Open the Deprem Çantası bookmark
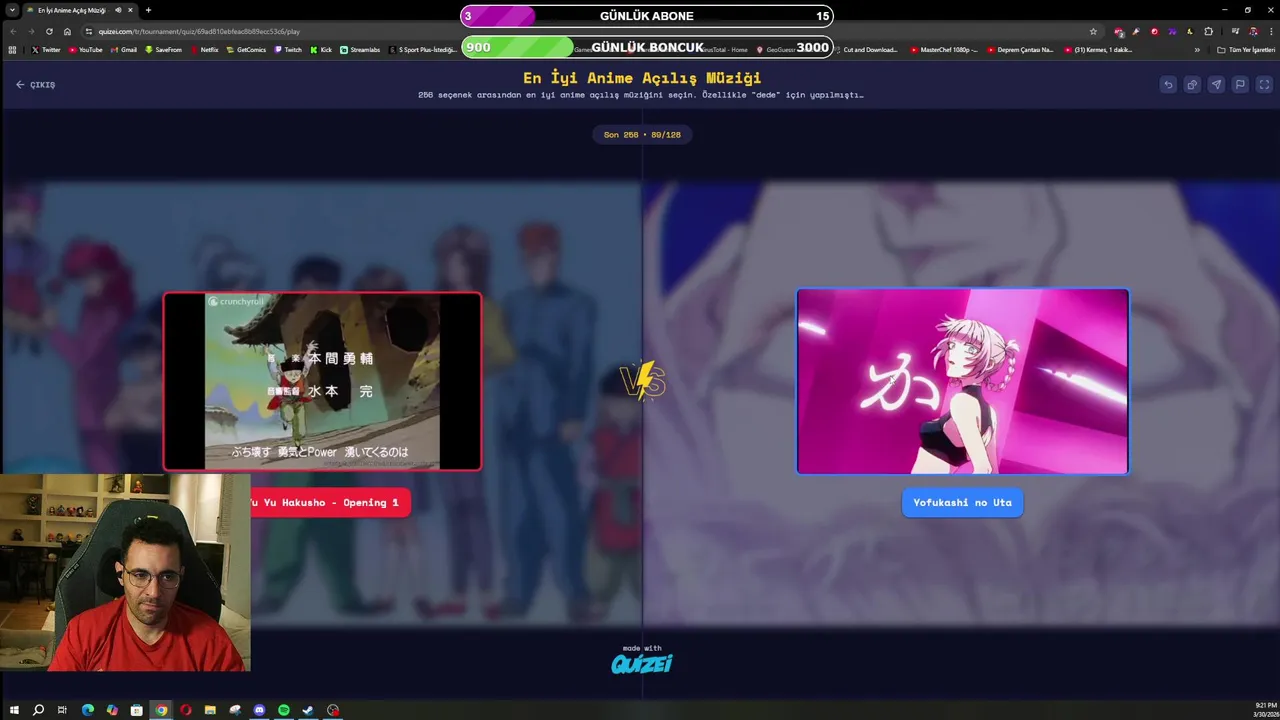Viewport: 1280px width, 720px height. point(1020,49)
